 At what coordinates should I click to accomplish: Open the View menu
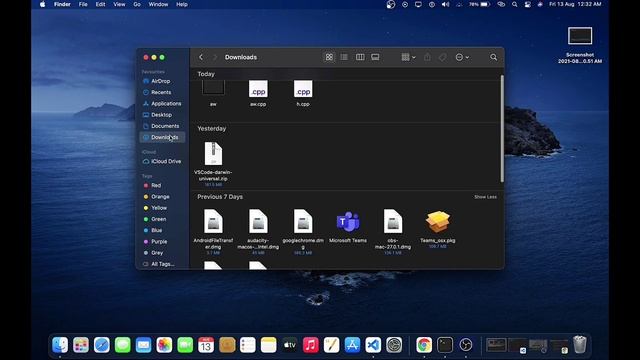tap(119, 4)
